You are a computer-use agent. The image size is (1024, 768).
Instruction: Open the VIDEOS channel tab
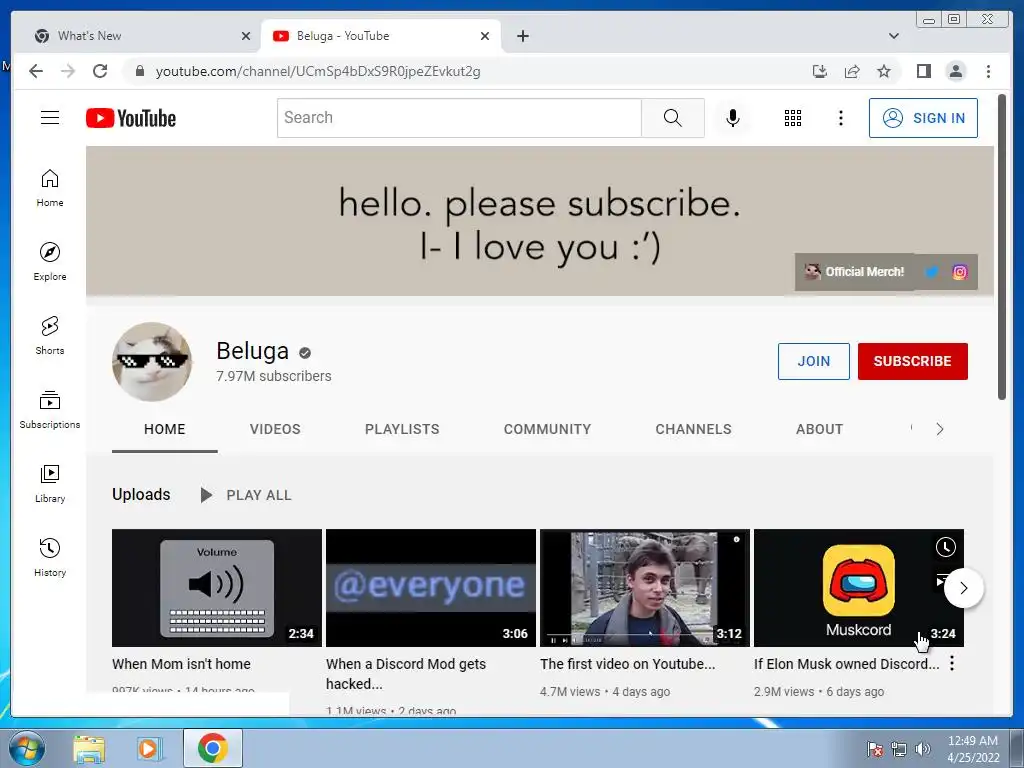275,429
